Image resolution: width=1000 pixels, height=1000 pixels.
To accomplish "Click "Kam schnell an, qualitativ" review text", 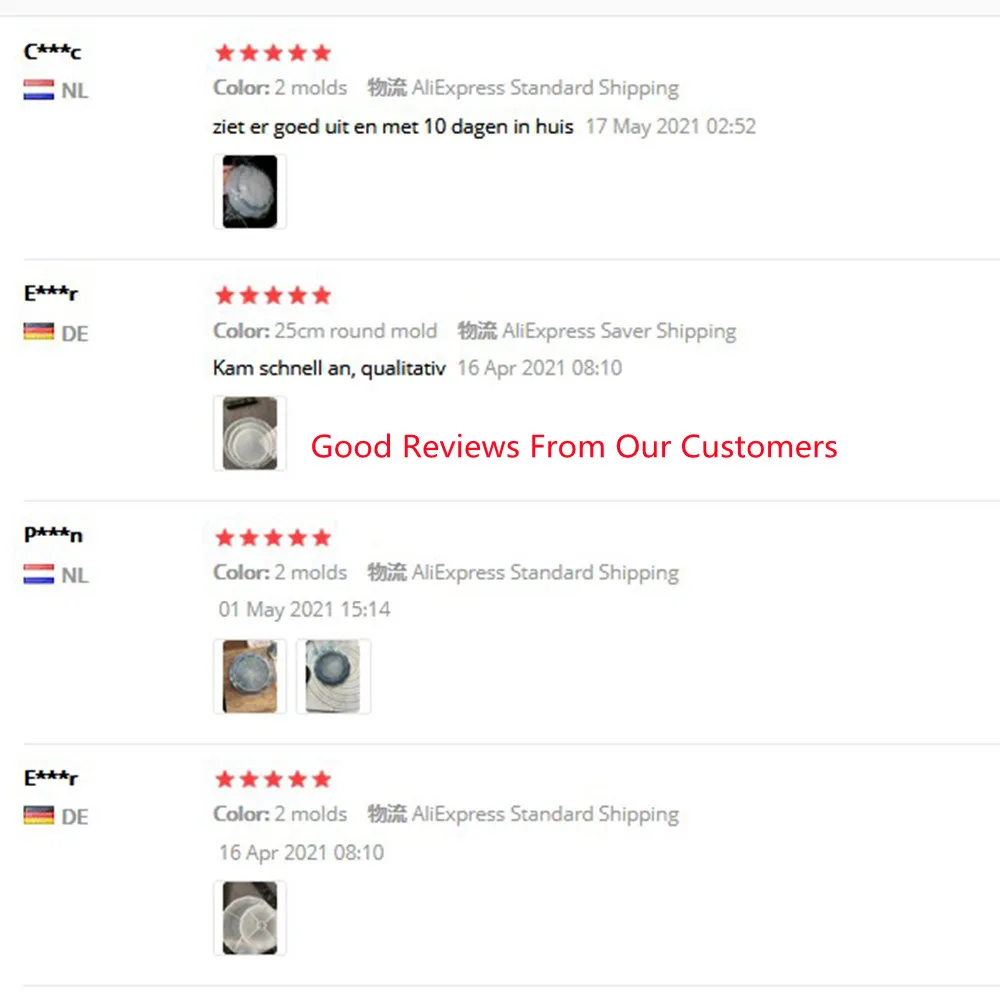I will click(x=329, y=368).
